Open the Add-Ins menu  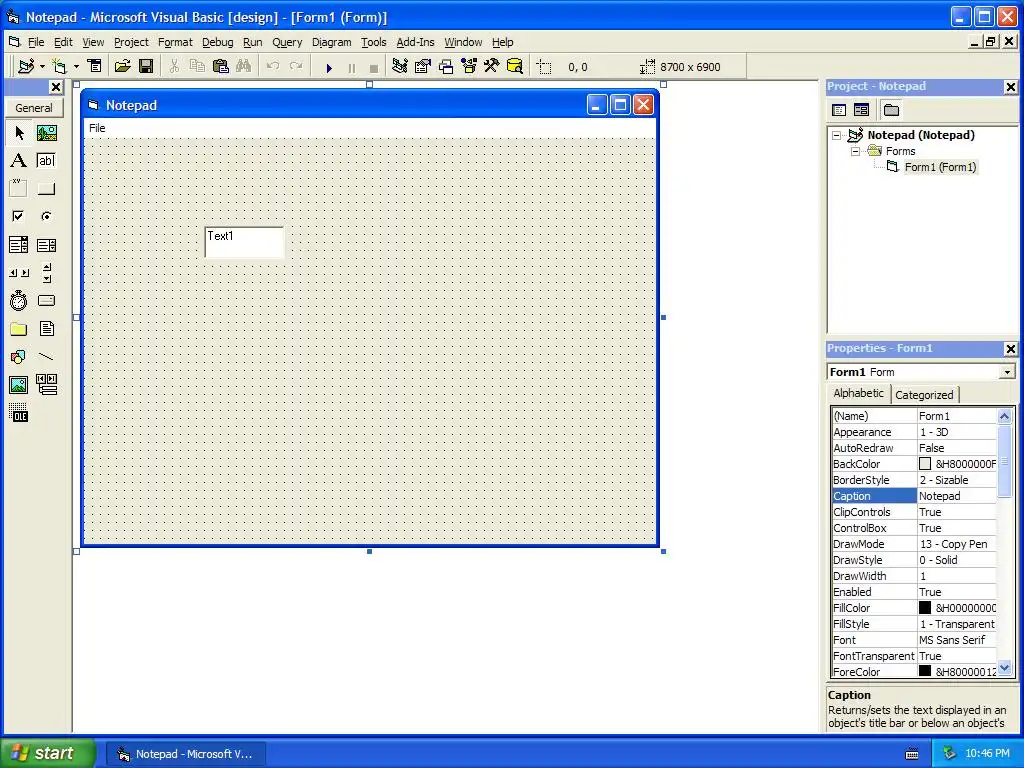[x=415, y=42]
